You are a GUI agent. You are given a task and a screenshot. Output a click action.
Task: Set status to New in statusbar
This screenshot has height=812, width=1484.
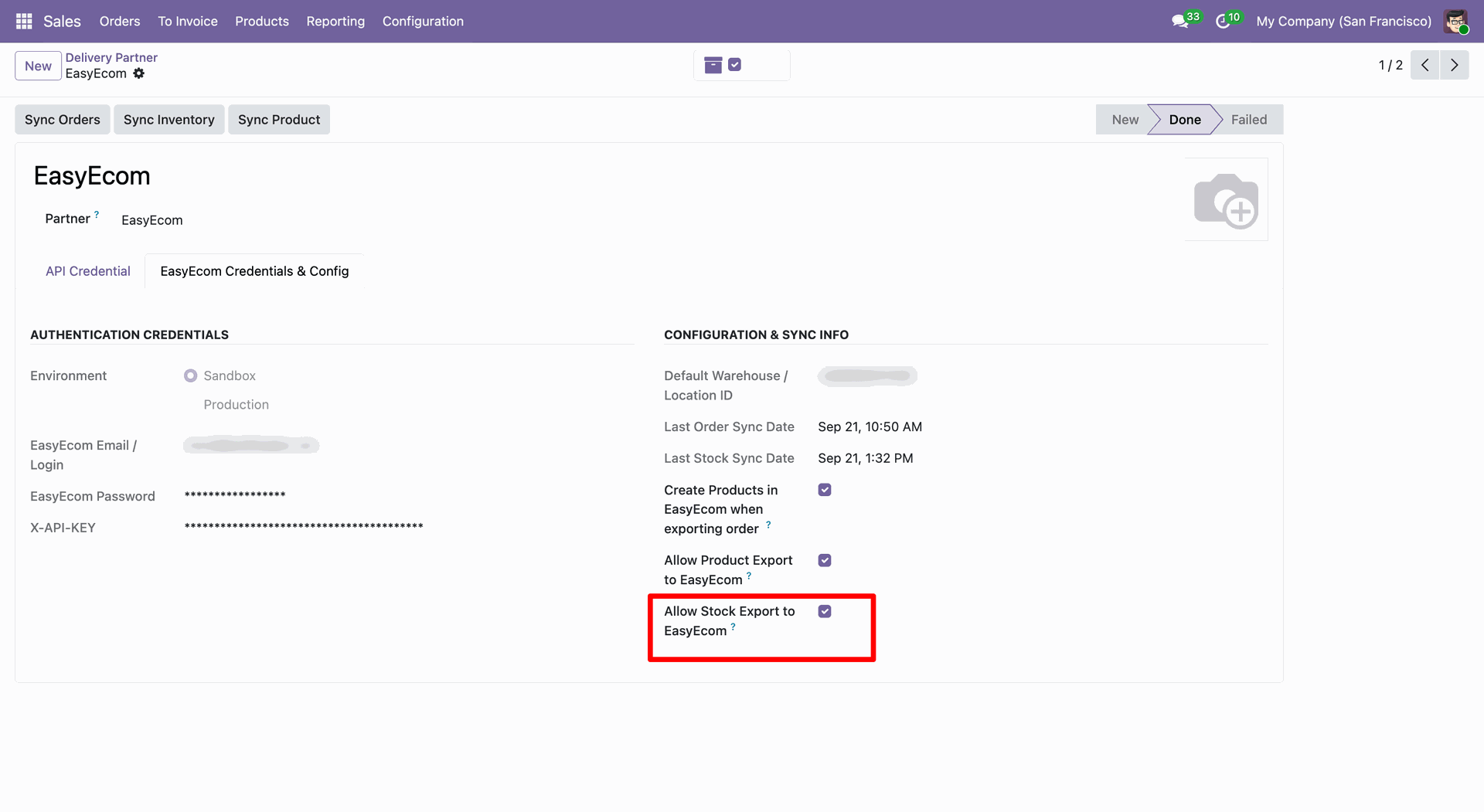[1125, 120]
